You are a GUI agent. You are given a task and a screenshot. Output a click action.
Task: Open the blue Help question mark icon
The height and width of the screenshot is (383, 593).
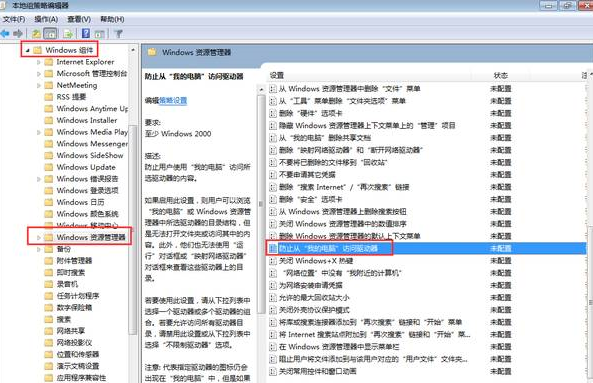[86, 33]
